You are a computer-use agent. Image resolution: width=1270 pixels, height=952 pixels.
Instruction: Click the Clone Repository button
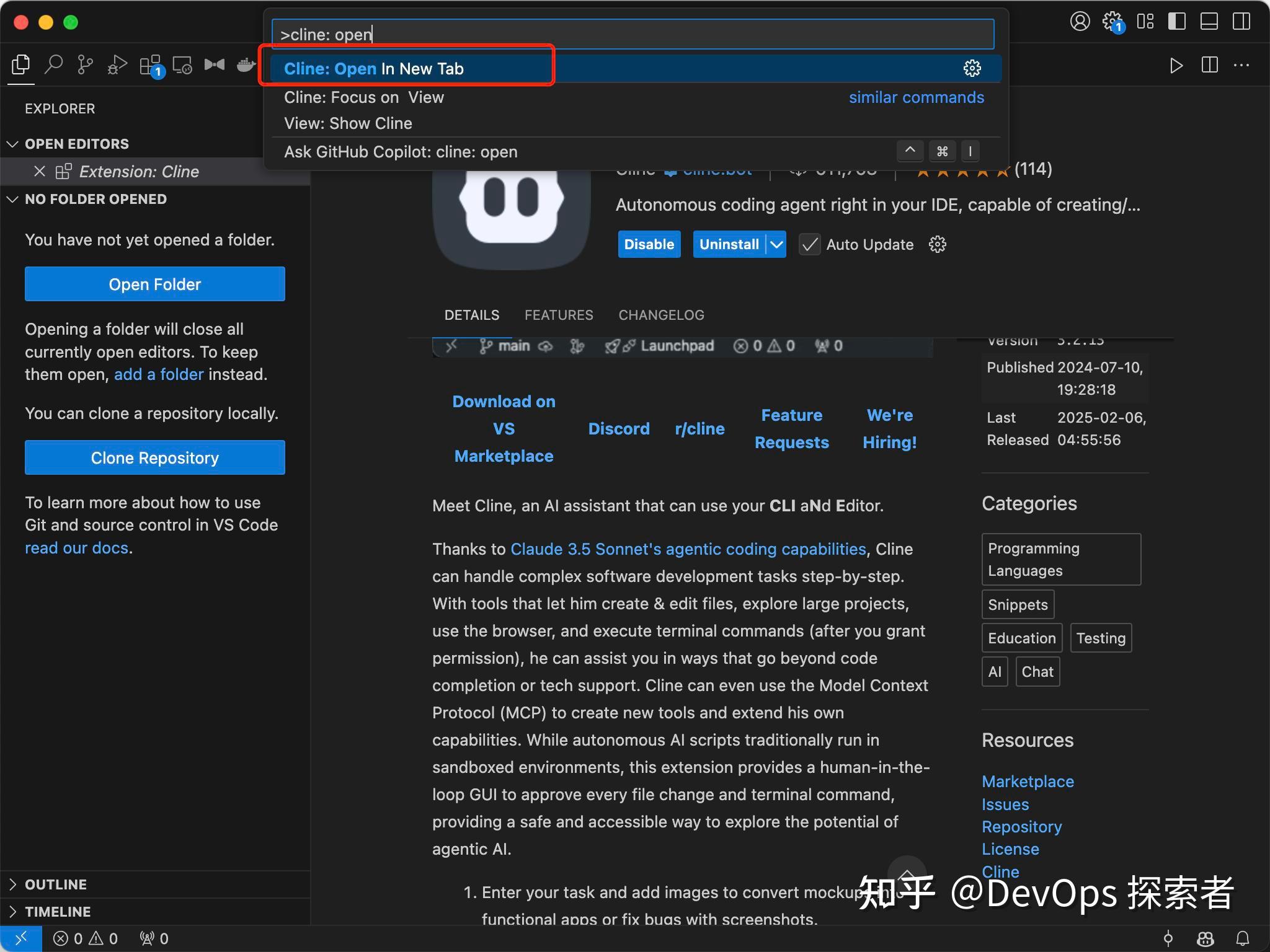(154, 457)
